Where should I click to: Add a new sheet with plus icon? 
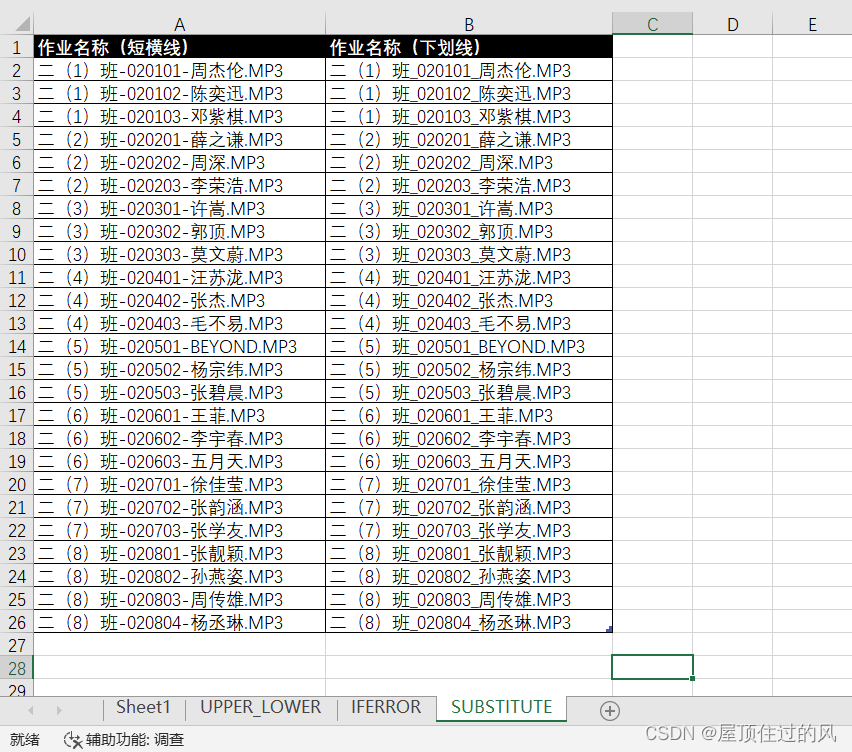(610, 711)
